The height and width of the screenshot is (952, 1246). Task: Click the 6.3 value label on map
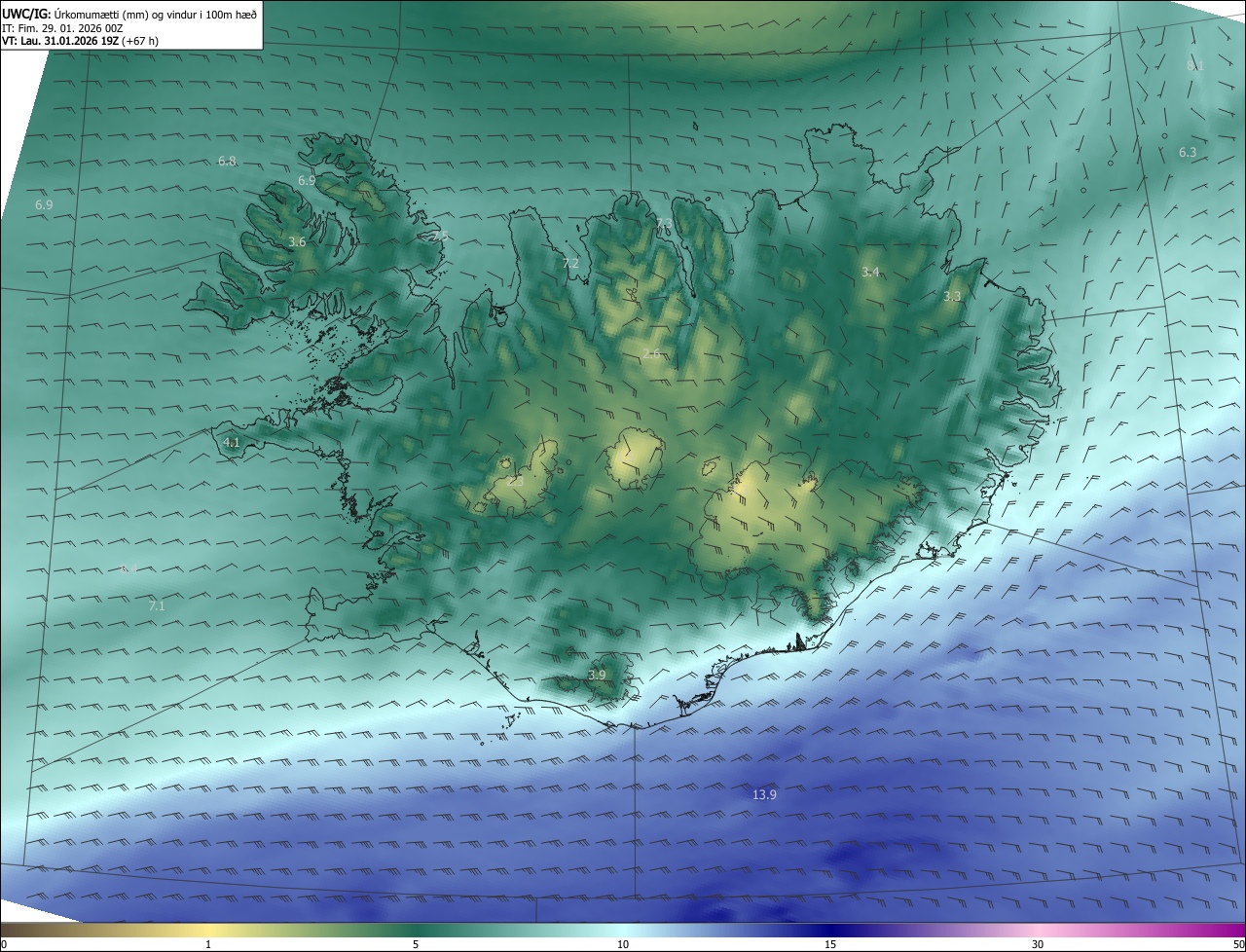[x=1188, y=152]
